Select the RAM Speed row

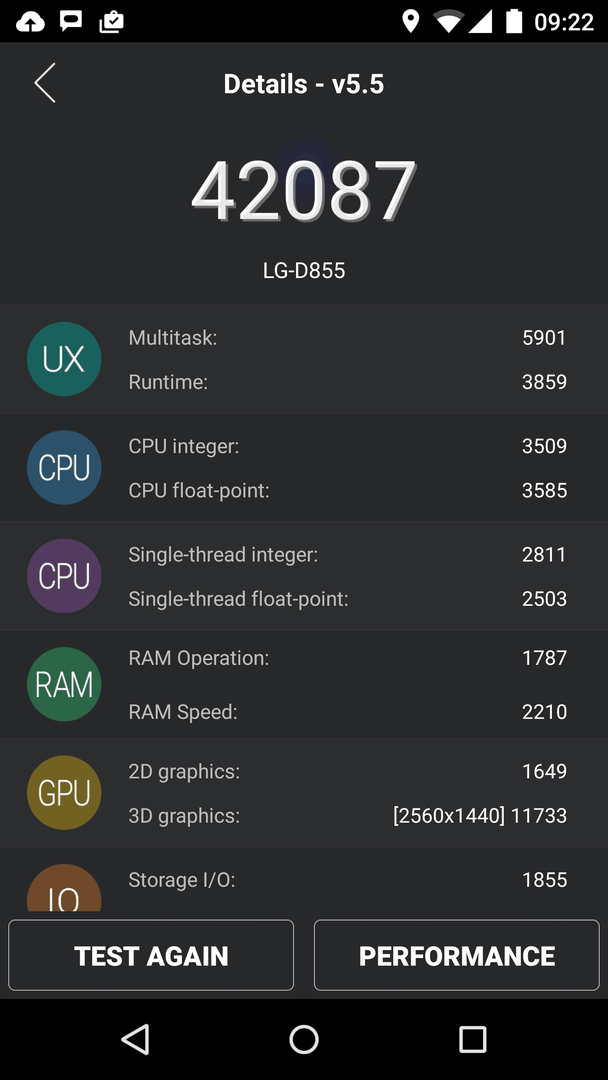[347, 712]
